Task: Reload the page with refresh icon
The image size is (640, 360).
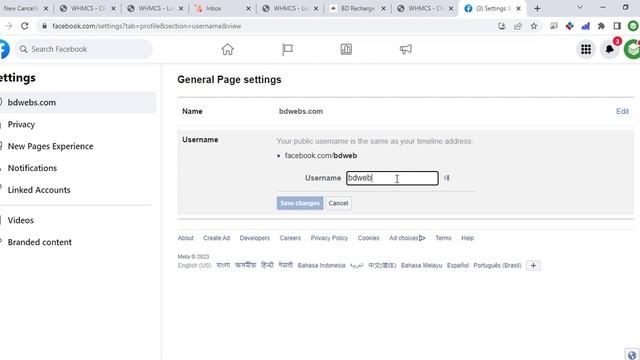Action: pyautogui.click(x=24, y=26)
